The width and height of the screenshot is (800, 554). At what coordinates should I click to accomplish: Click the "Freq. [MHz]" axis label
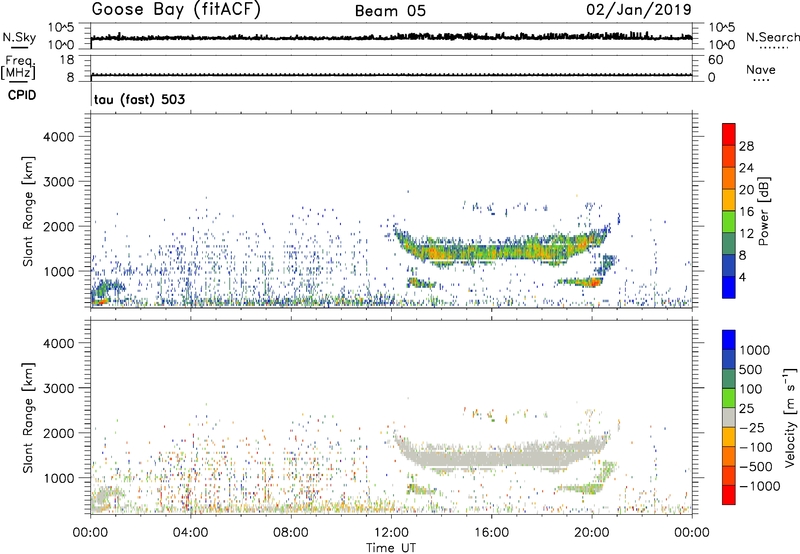pyautogui.click(x=18, y=67)
